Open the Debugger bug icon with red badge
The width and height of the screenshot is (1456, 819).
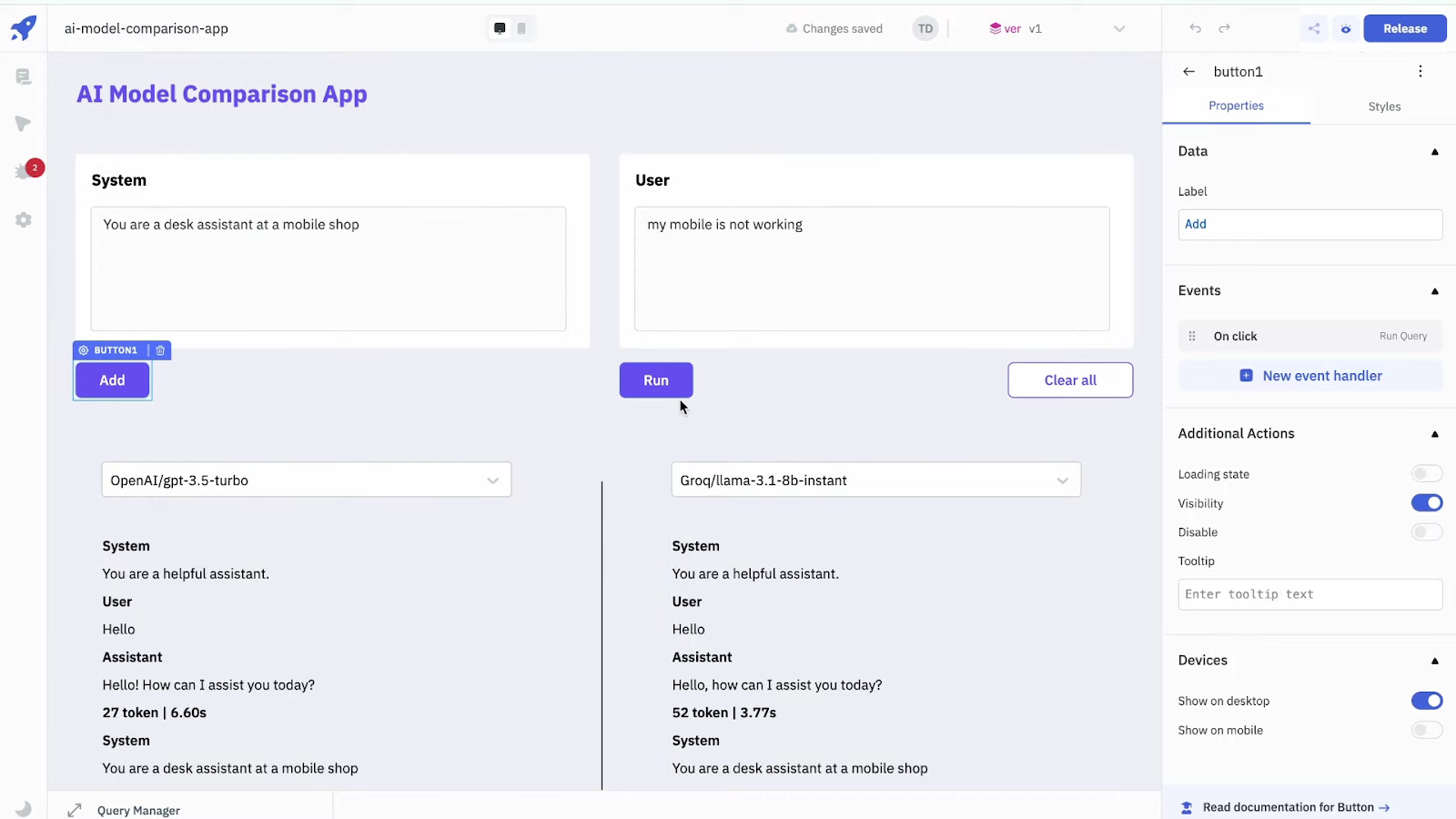click(25, 171)
